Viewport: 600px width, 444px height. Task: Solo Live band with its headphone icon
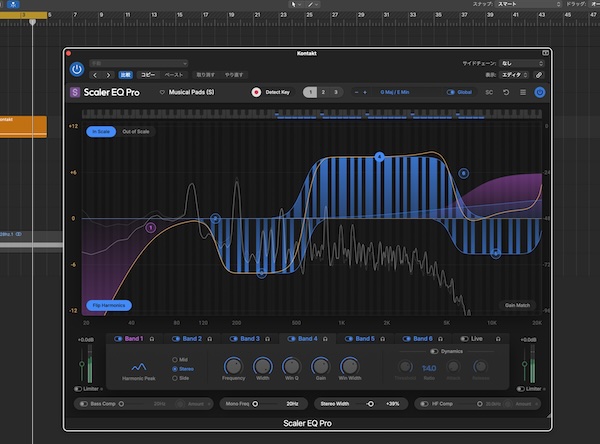498,339
